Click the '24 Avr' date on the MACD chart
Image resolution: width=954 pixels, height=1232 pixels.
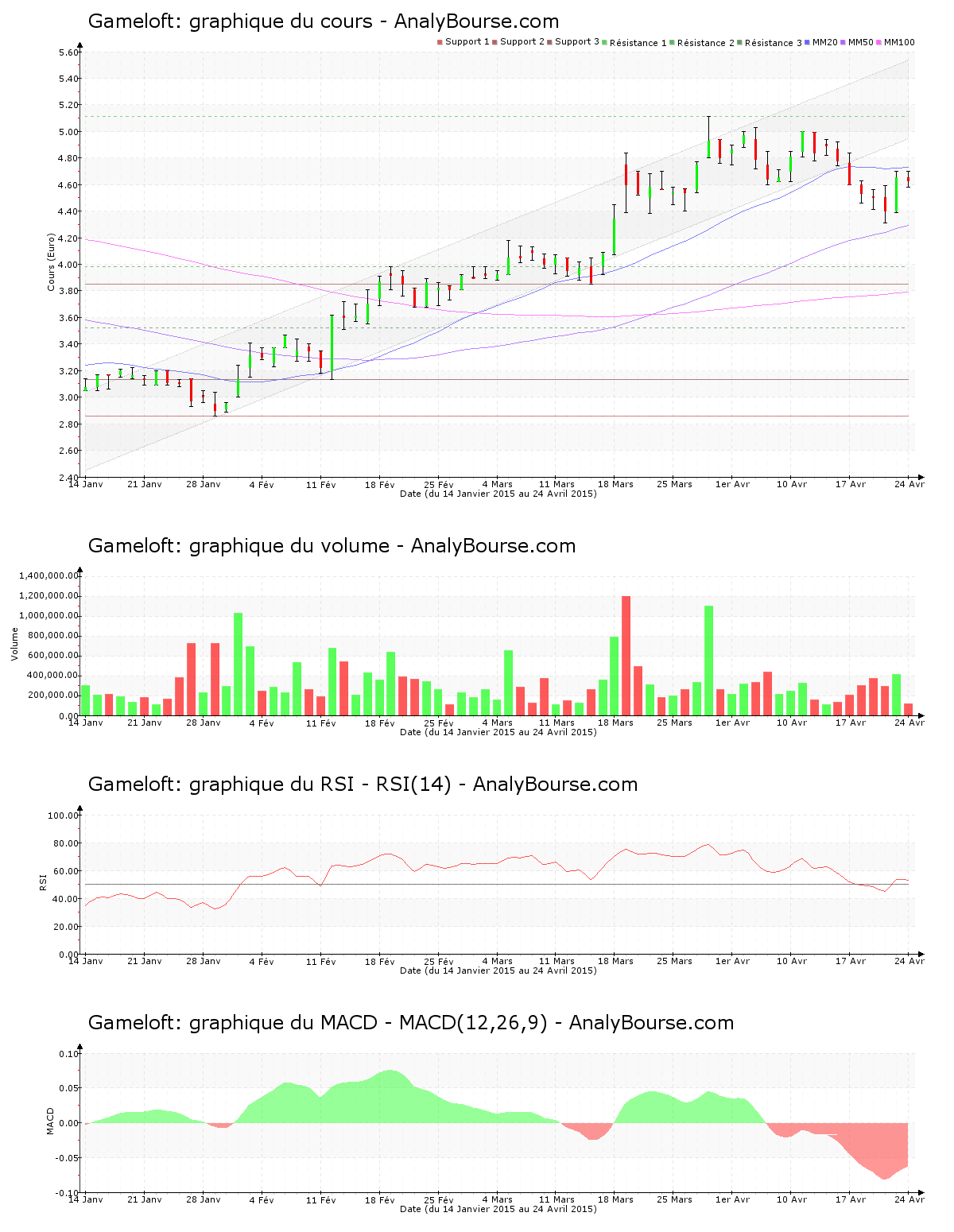909,1199
